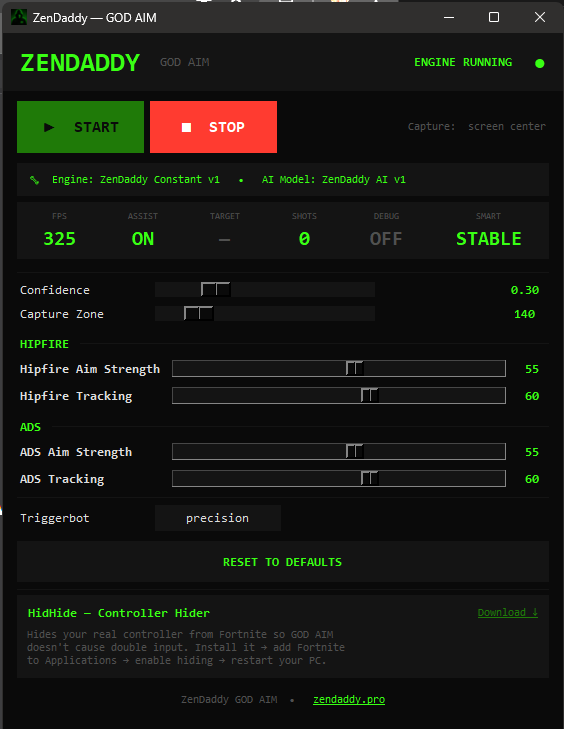Click the HidHide — Controller Hider heading

(119, 613)
